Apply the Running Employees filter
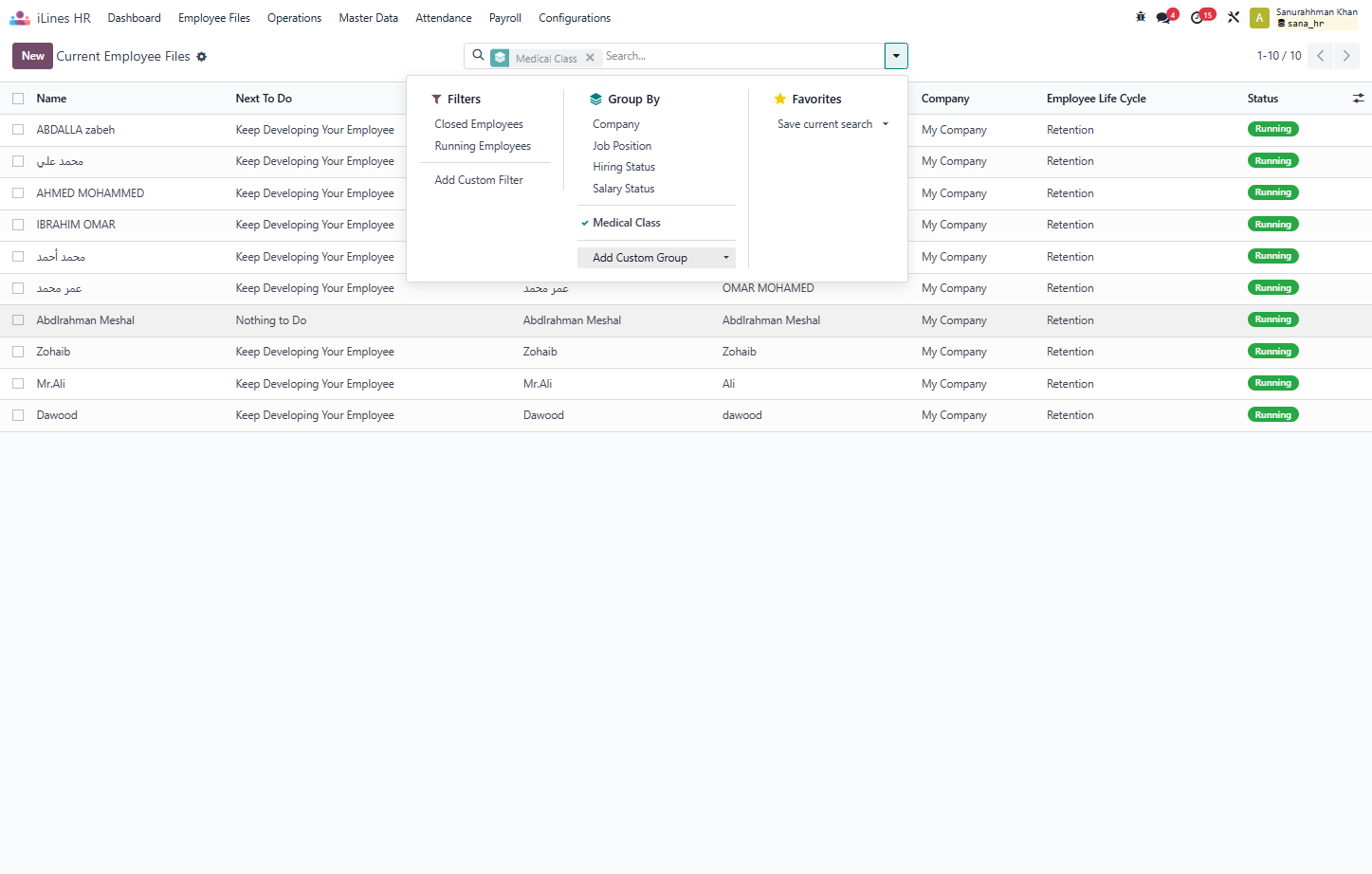Screen dimensions: 1372x874 click(483, 146)
